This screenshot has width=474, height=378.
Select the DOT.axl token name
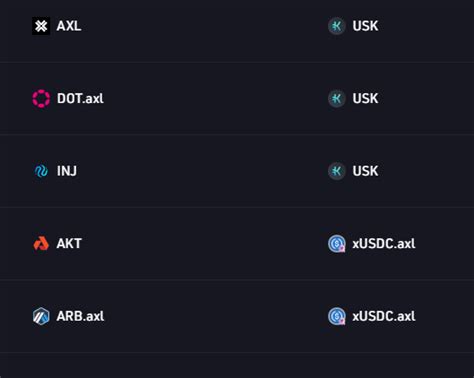point(80,99)
